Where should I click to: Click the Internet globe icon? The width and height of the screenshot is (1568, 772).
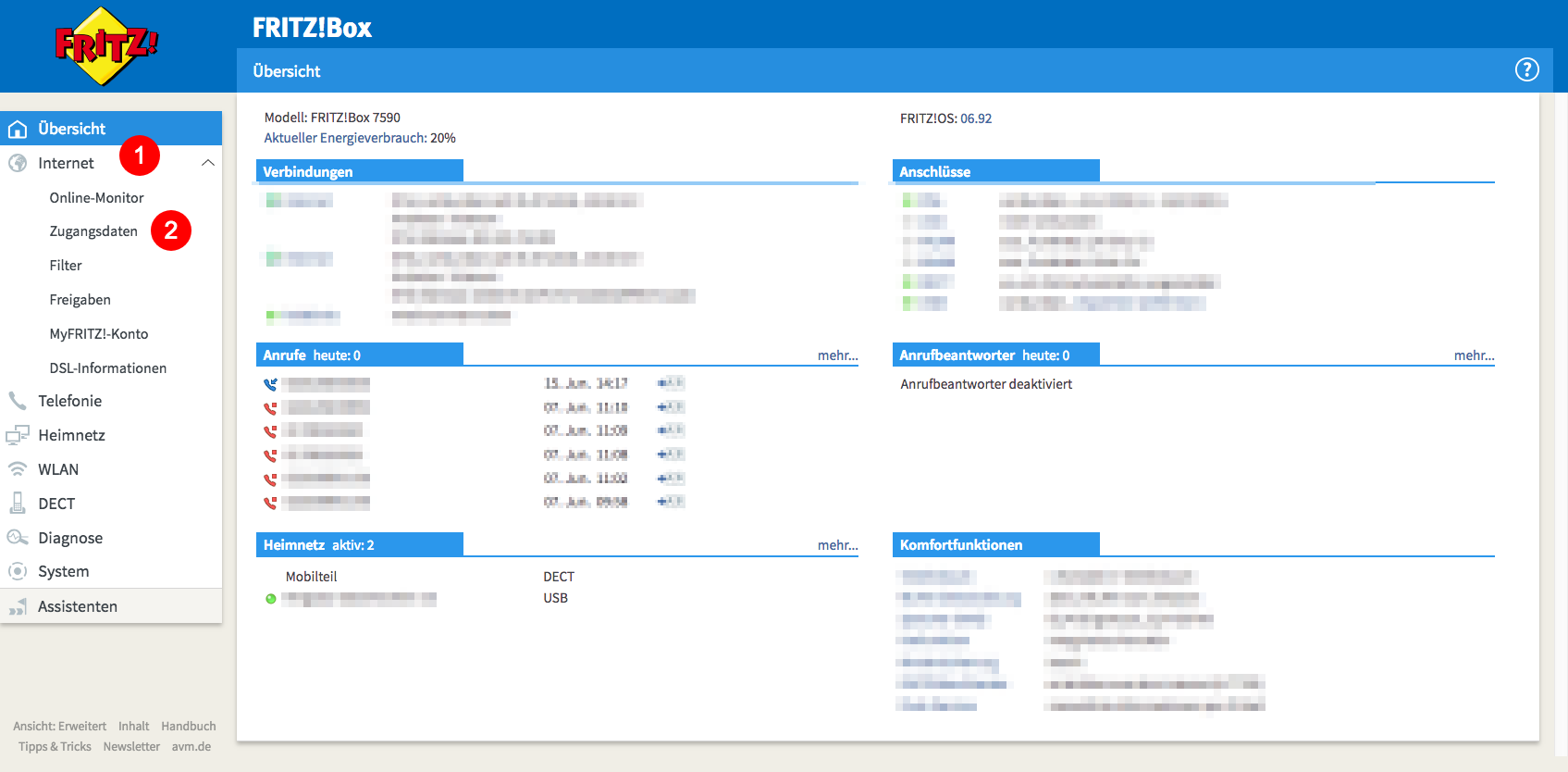click(18, 163)
